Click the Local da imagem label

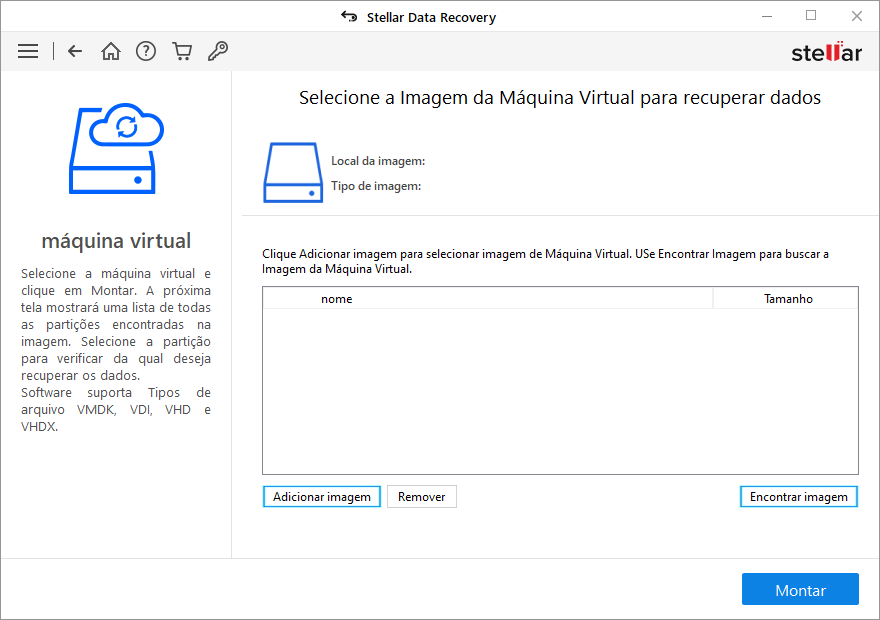(378, 161)
